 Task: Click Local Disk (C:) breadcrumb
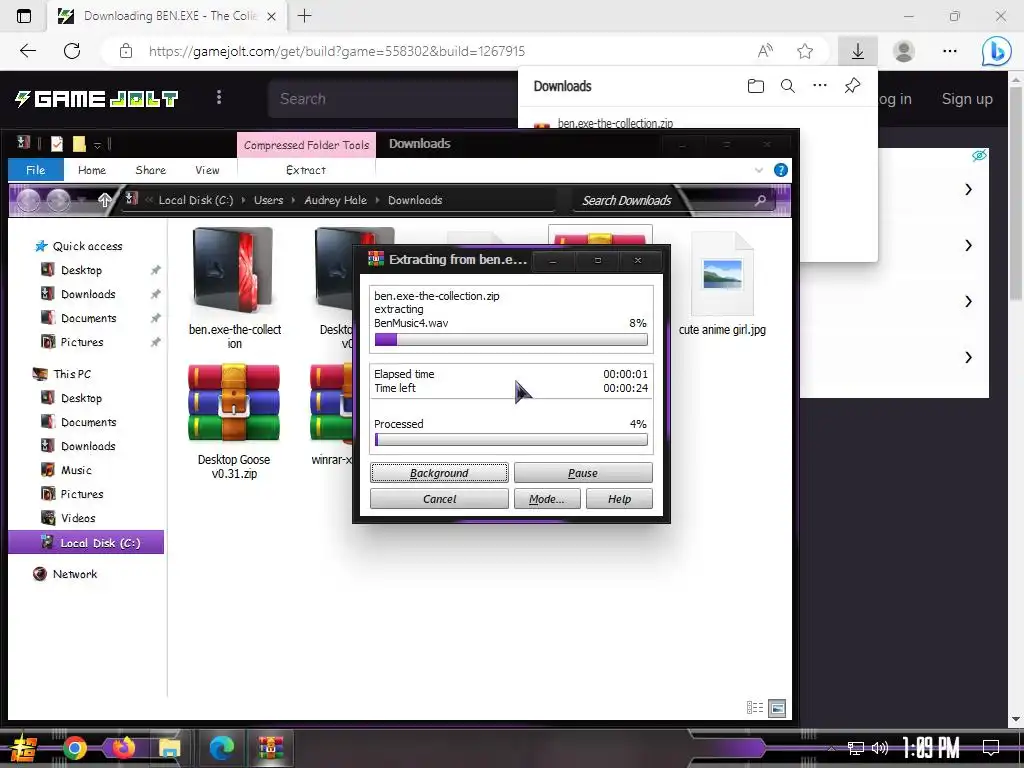tap(196, 200)
